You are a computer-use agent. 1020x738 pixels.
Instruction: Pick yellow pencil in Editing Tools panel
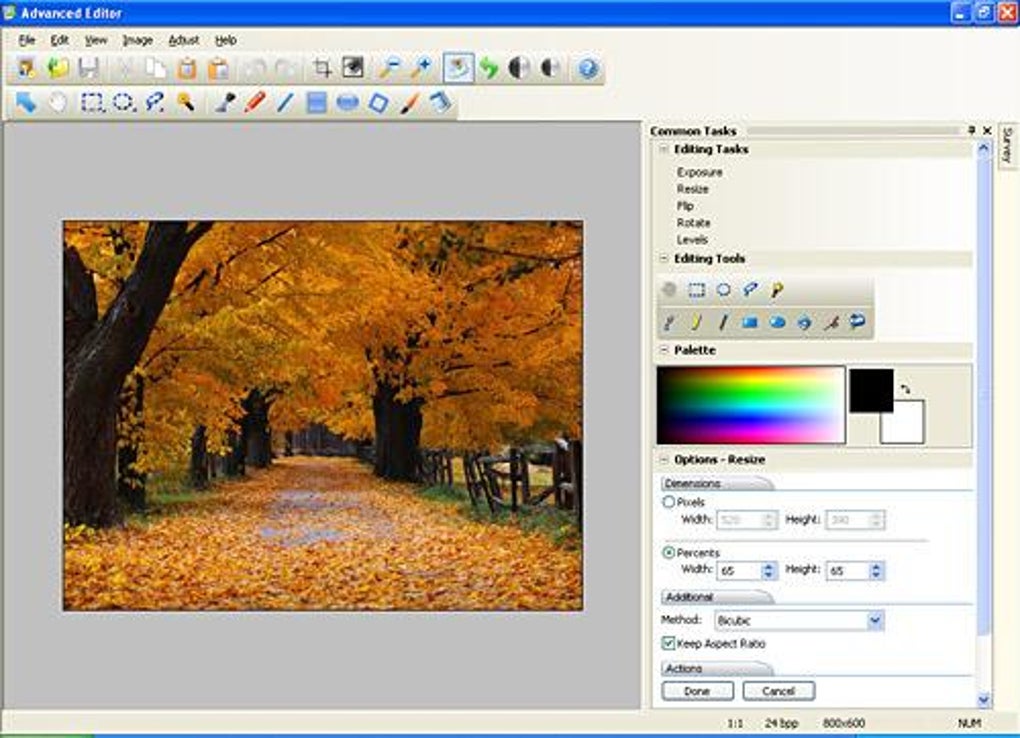coord(695,321)
